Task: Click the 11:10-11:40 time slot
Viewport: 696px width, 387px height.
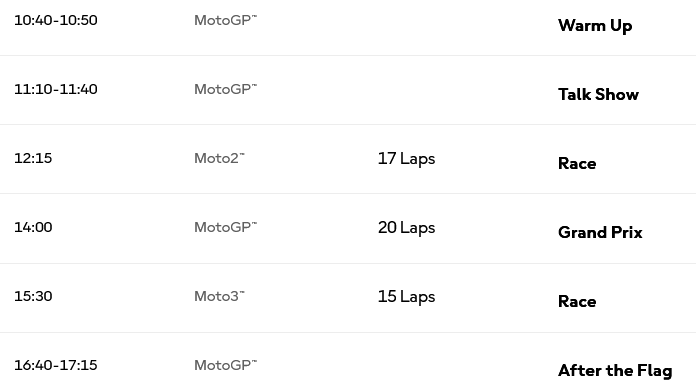Action: (x=56, y=89)
